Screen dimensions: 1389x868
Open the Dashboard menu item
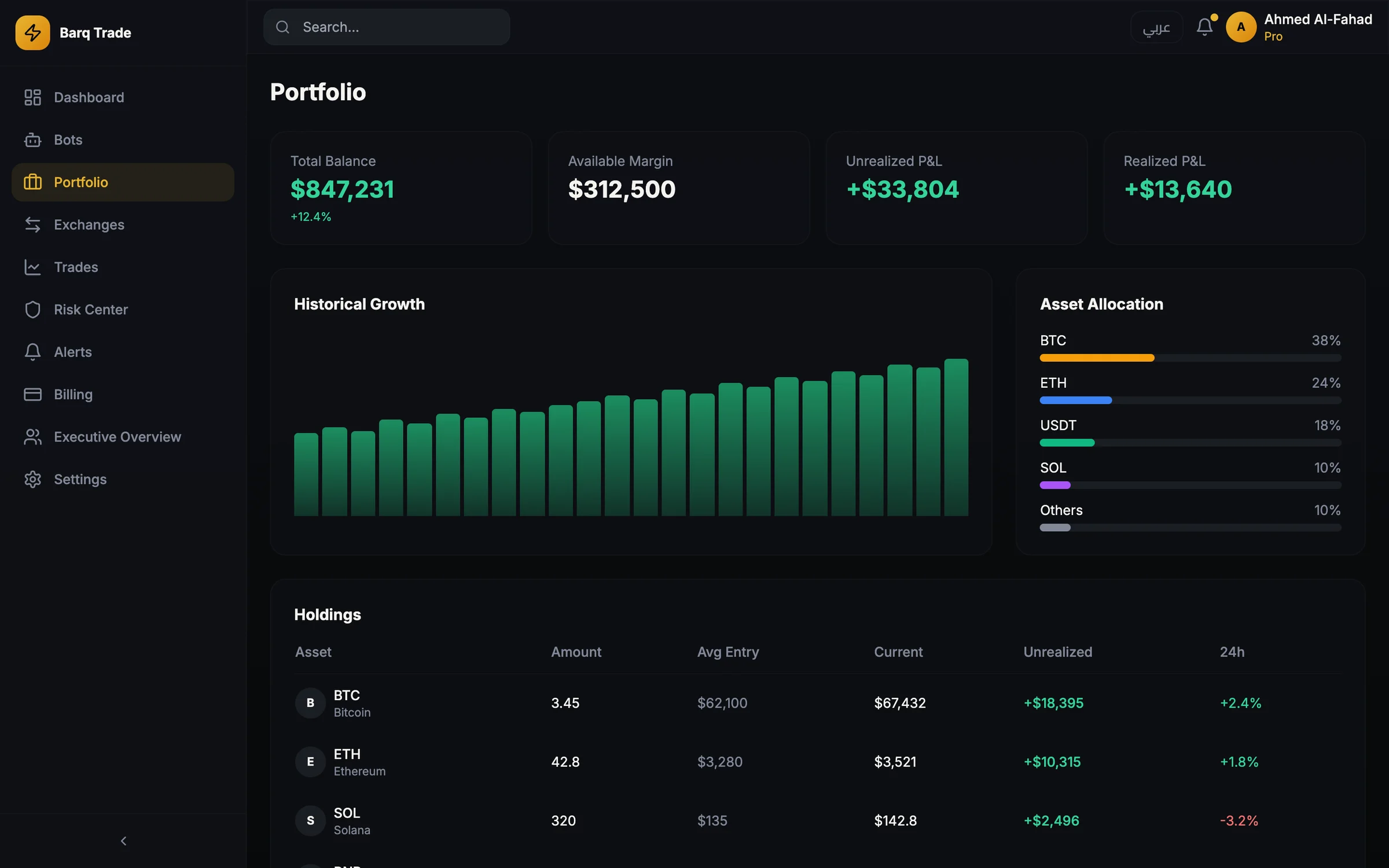click(123, 97)
